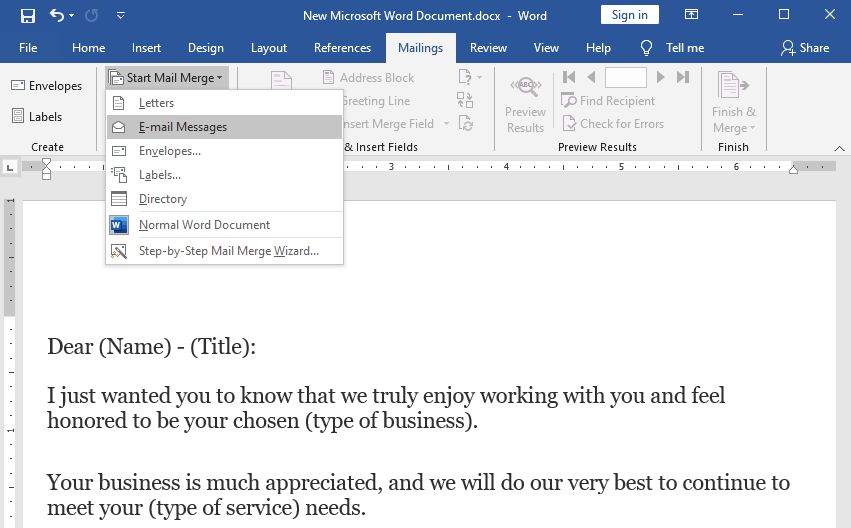
Task: Launch Step-by-Step Mail Merge Wizard
Action: click(x=225, y=251)
